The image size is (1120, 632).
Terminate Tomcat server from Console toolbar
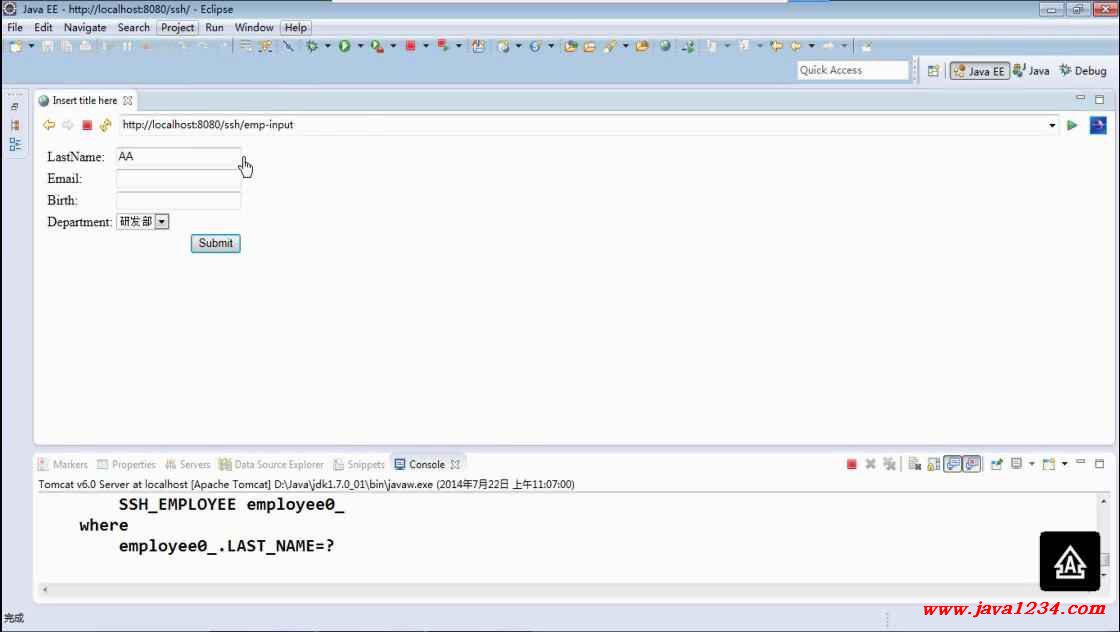coord(851,464)
